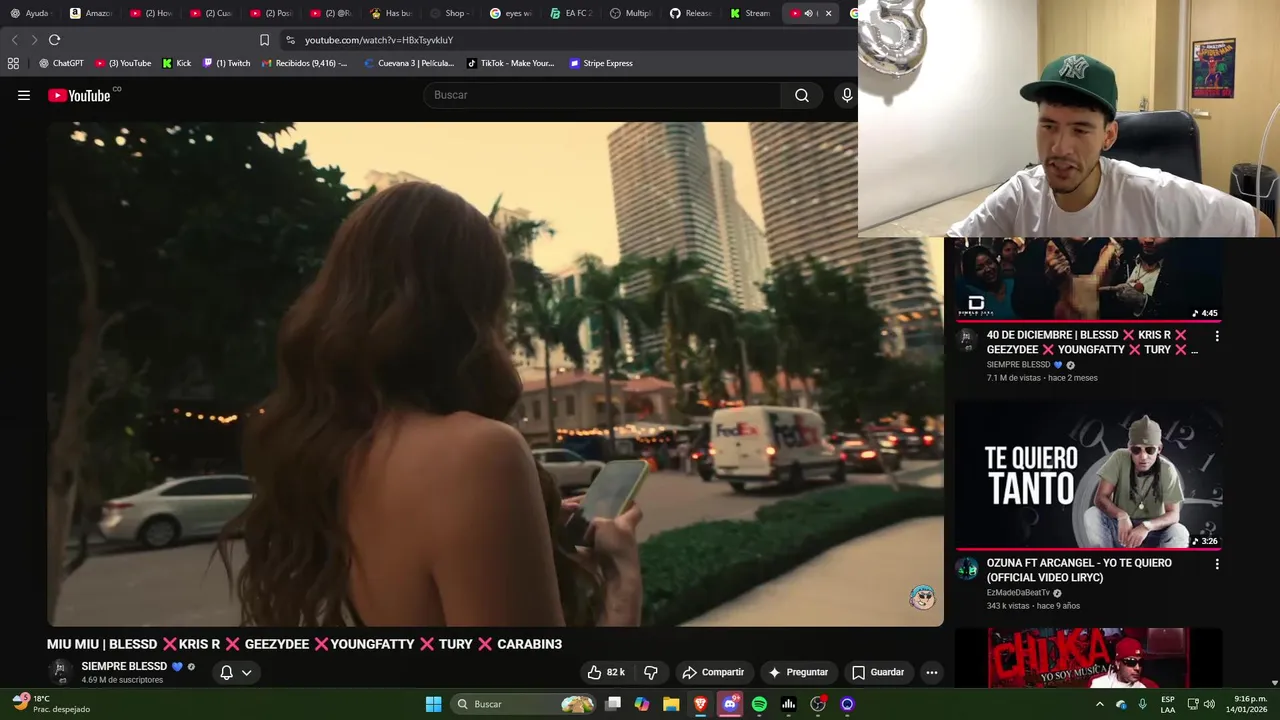Switch to the Amazon browser tab
Screen dimensions: 1280x720
90,13
